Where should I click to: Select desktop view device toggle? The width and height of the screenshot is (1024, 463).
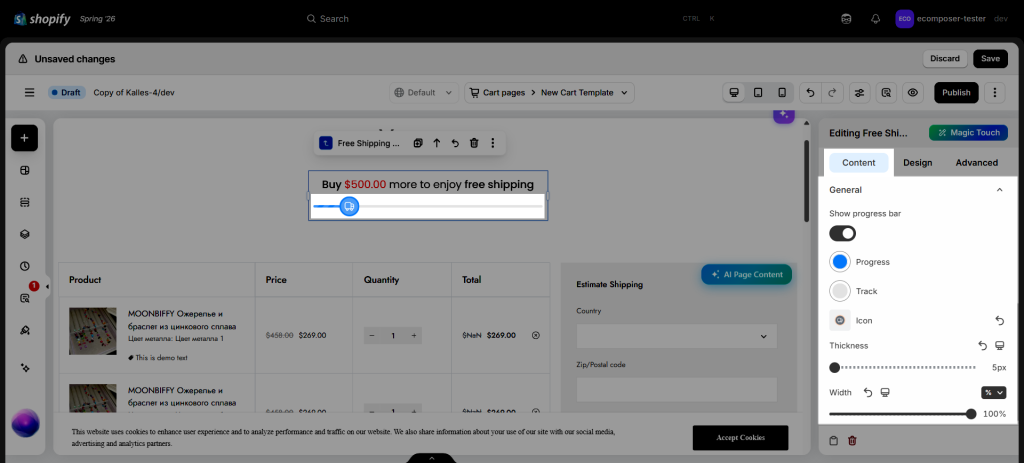pos(734,93)
